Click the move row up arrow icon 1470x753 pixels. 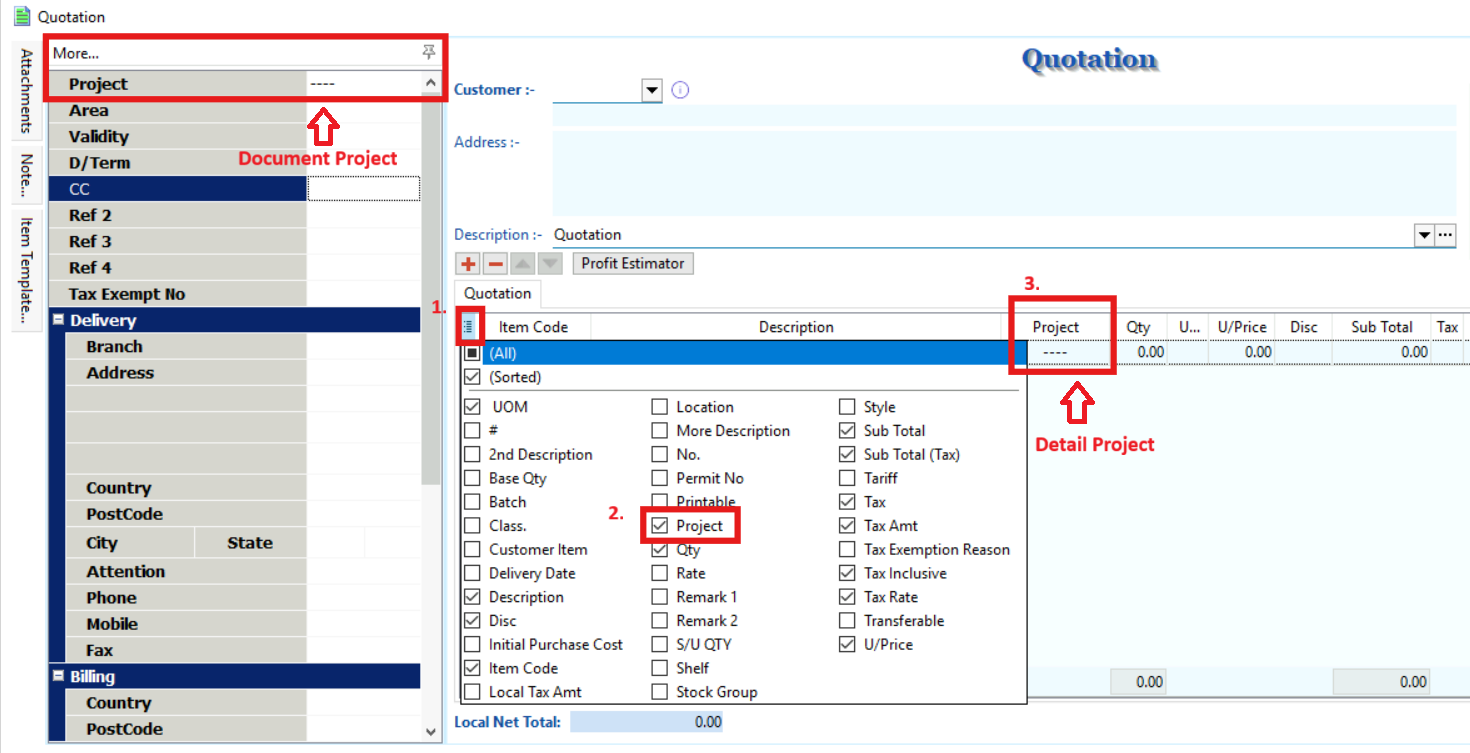(x=523, y=264)
